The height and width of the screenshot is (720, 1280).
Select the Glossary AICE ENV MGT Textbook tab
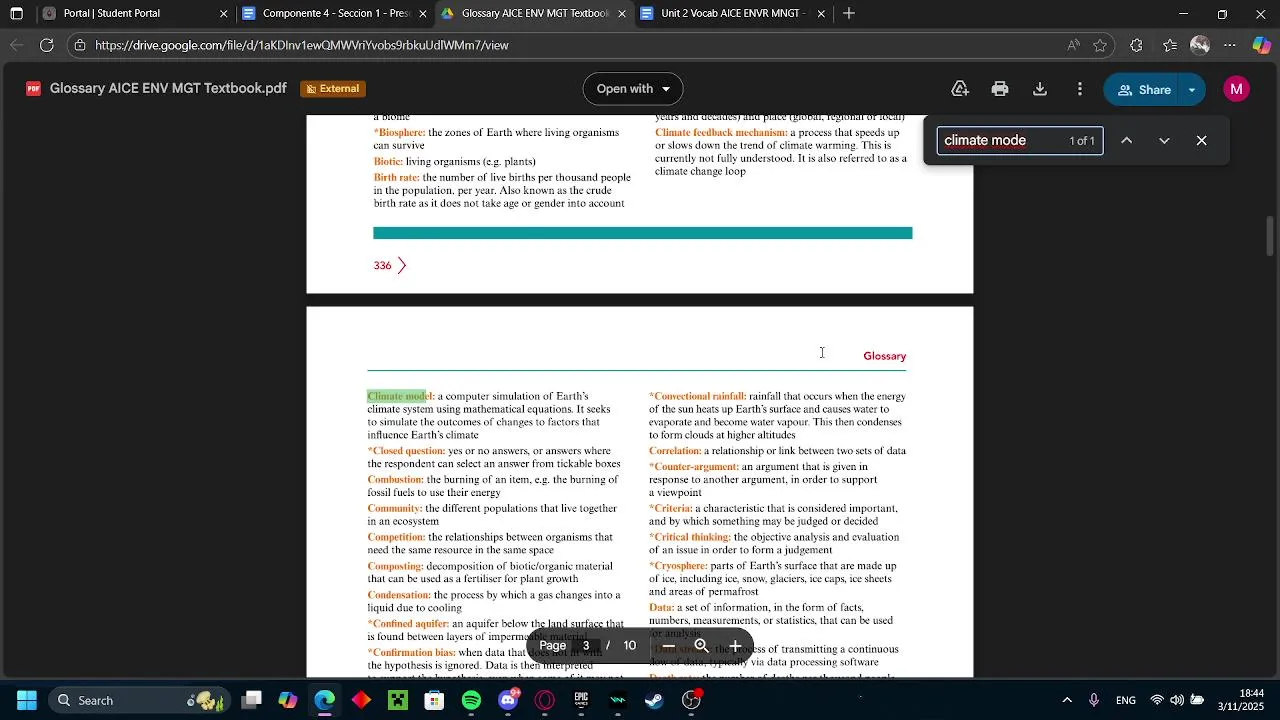point(534,14)
